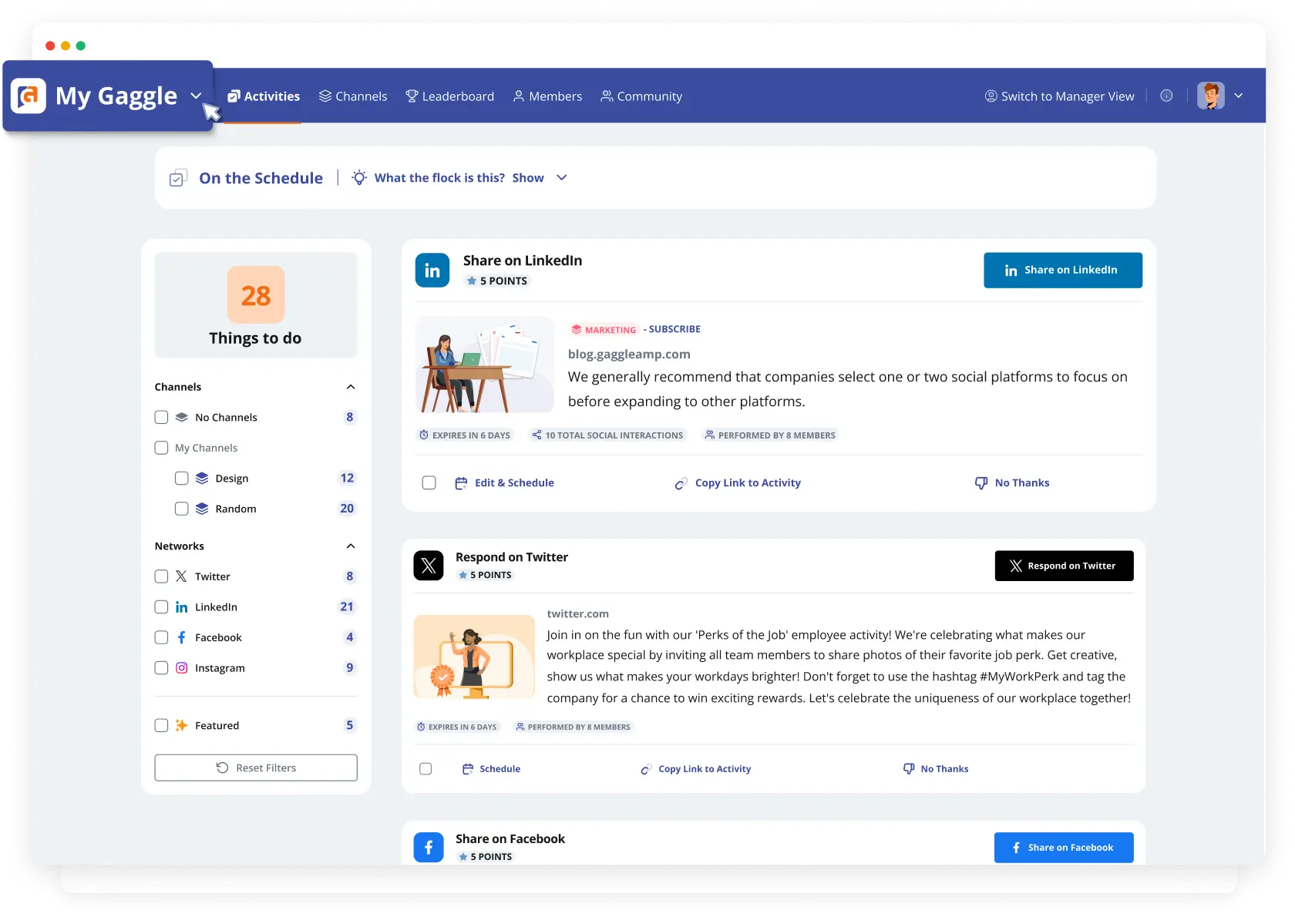
Task: Click the No Channels stack icon
Action: [182, 417]
